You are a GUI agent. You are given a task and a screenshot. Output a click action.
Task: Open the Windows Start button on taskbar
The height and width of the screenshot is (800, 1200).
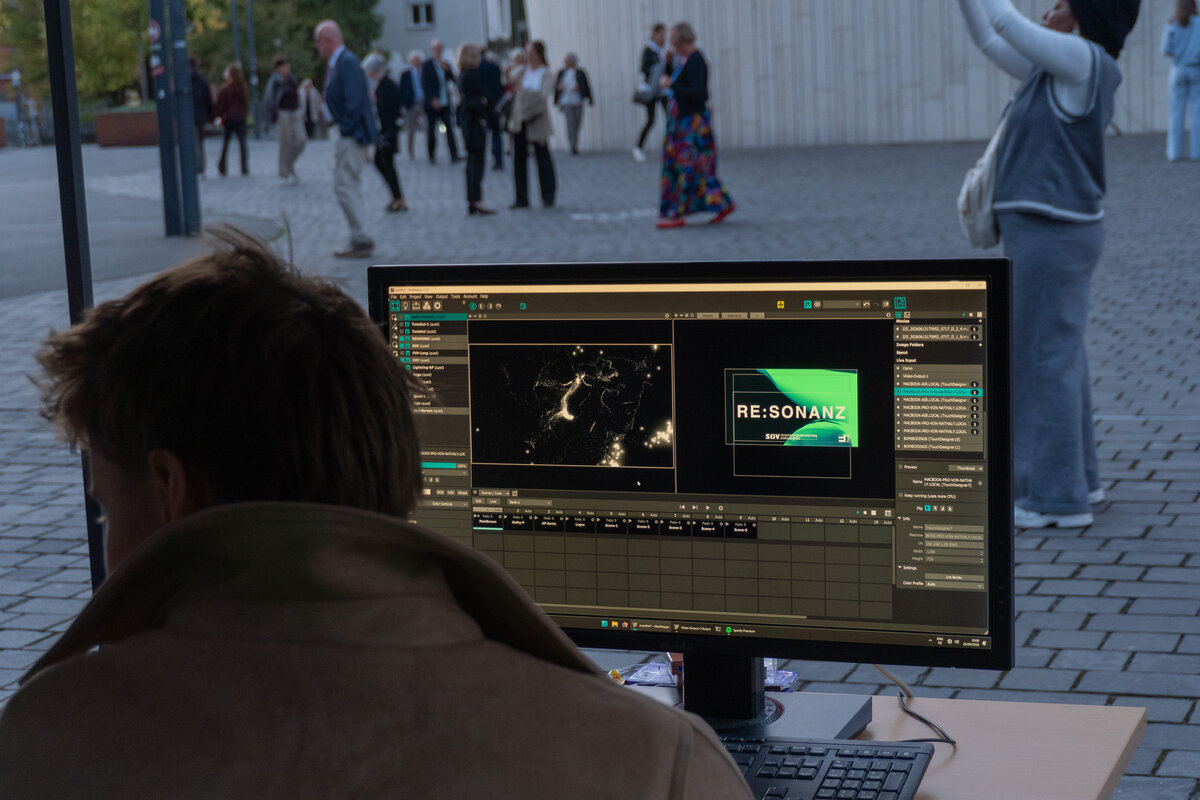[604, 624]
